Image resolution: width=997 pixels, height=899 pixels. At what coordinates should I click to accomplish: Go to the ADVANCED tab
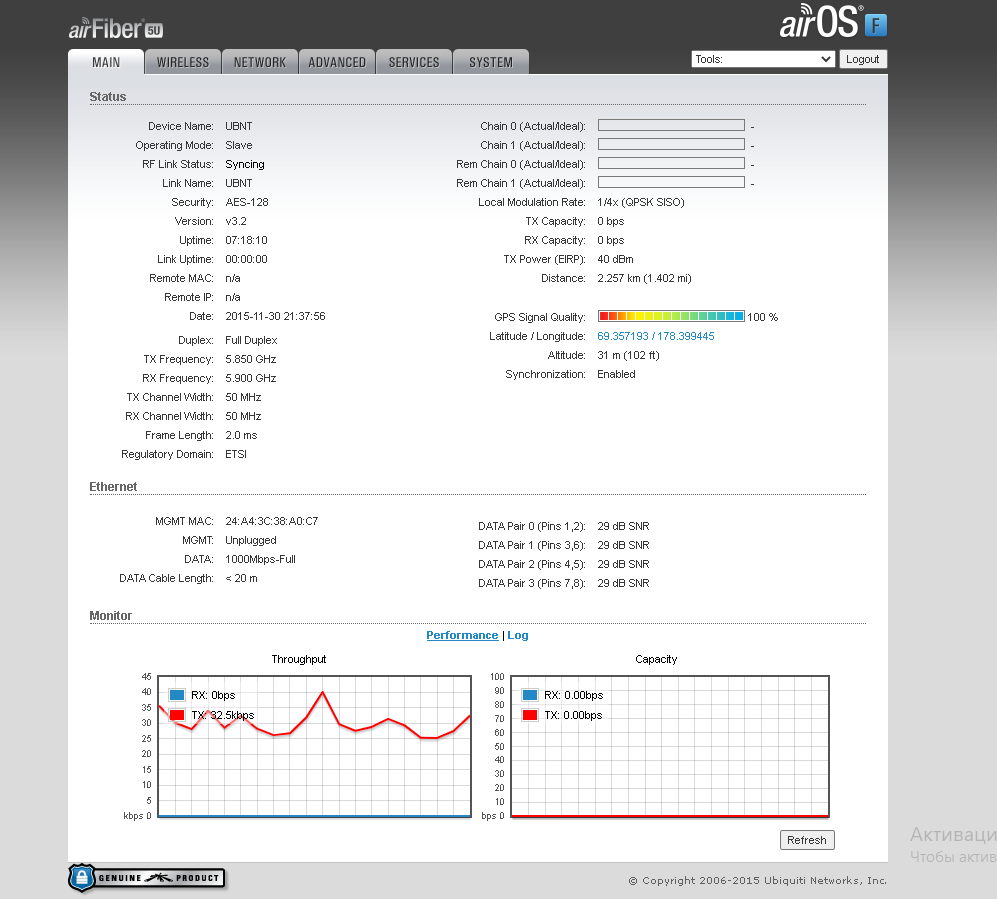[x=337, y=62]
